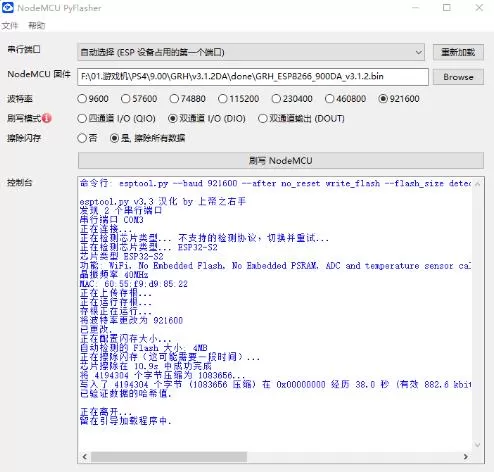Select the 460800 baud rate
Image resolution: width=494 pixels, height=472 pixels.
(x=345, y=99)
